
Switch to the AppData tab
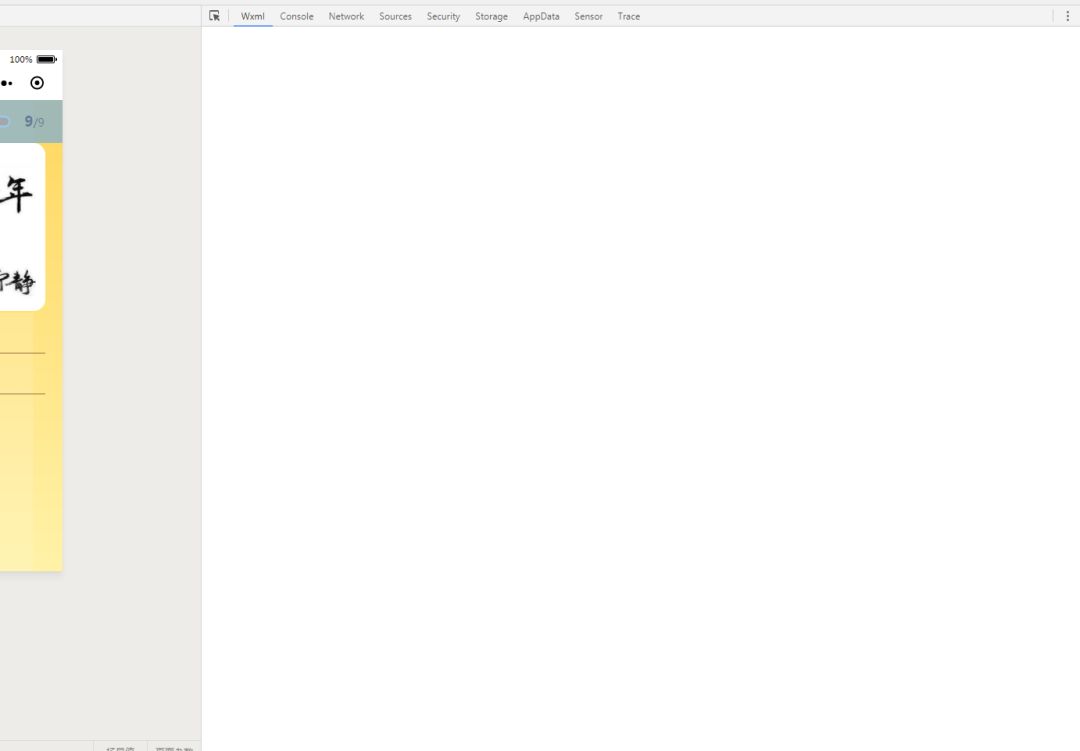click(541, 17)
